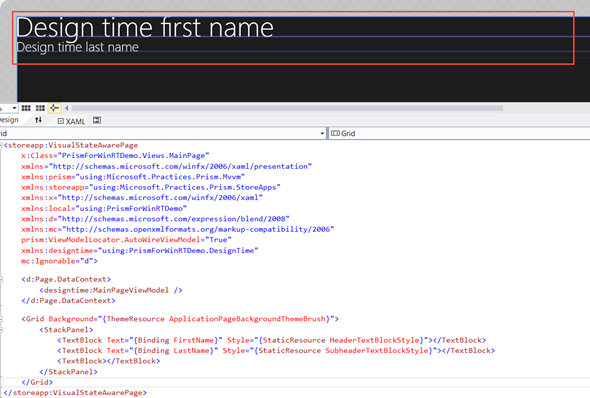Collapse the d:Page.DataContext code block
This screenshot has height=398, width=590.
[1, 280]
